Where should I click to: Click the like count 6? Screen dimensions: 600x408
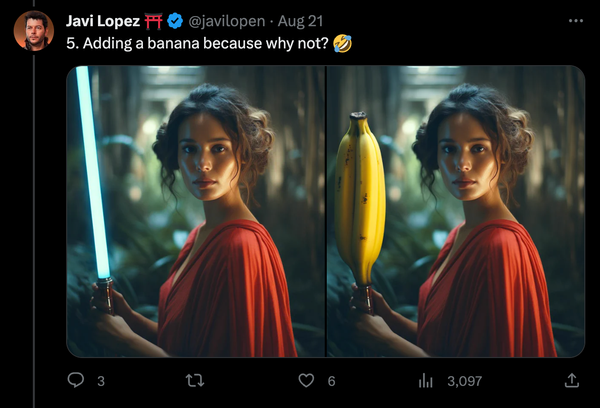pyautogui.click(x=331, y=381)
